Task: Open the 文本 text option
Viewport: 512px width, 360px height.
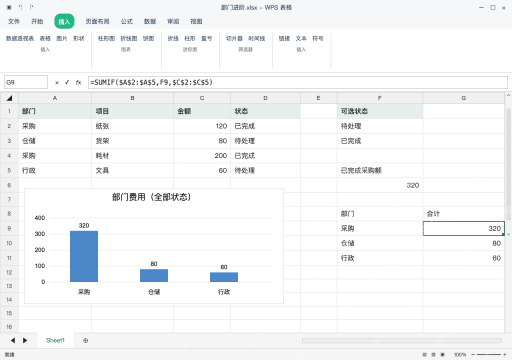Action: point(301,39)
